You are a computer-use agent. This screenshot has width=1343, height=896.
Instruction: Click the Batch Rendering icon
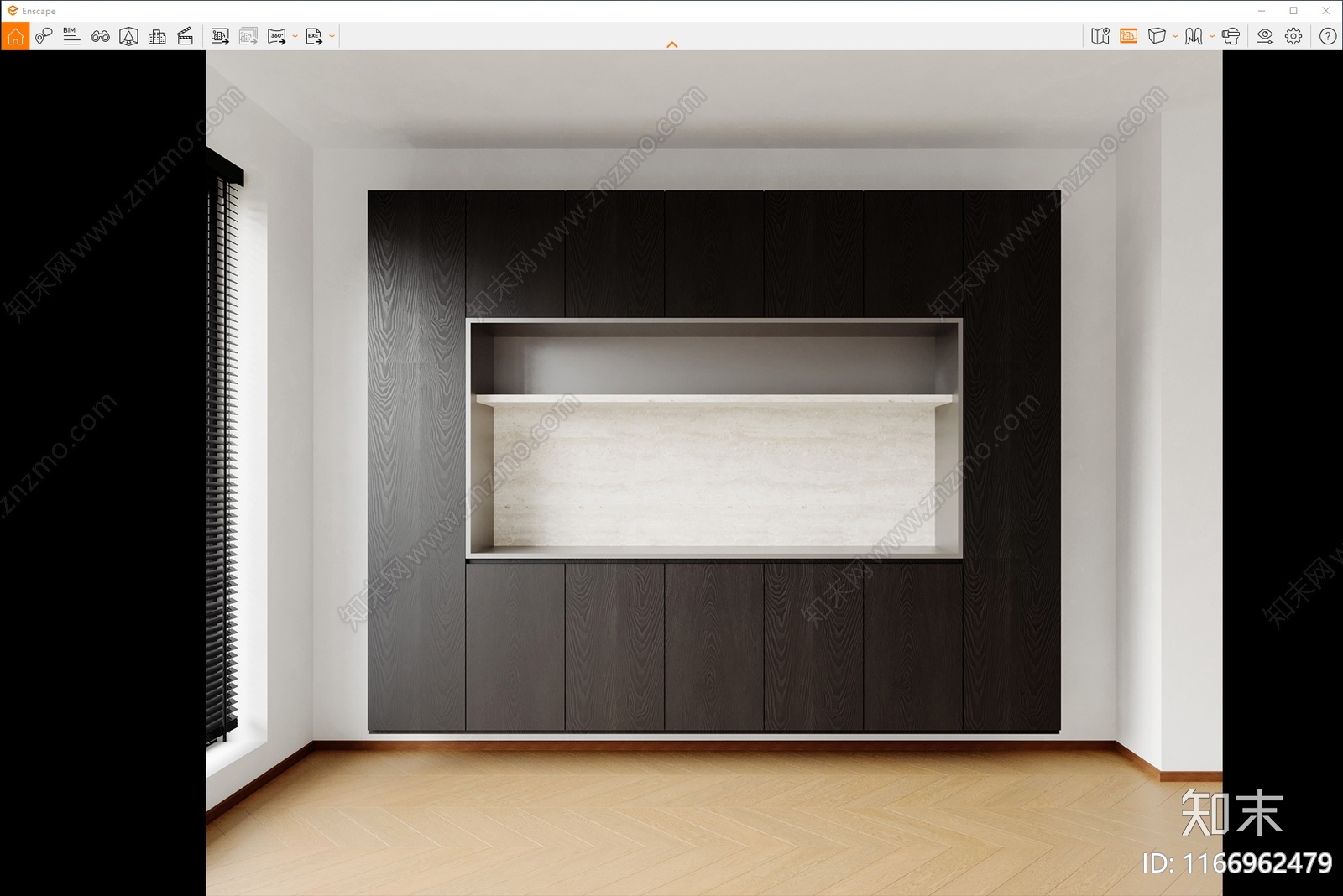click(x=248, y=36)
